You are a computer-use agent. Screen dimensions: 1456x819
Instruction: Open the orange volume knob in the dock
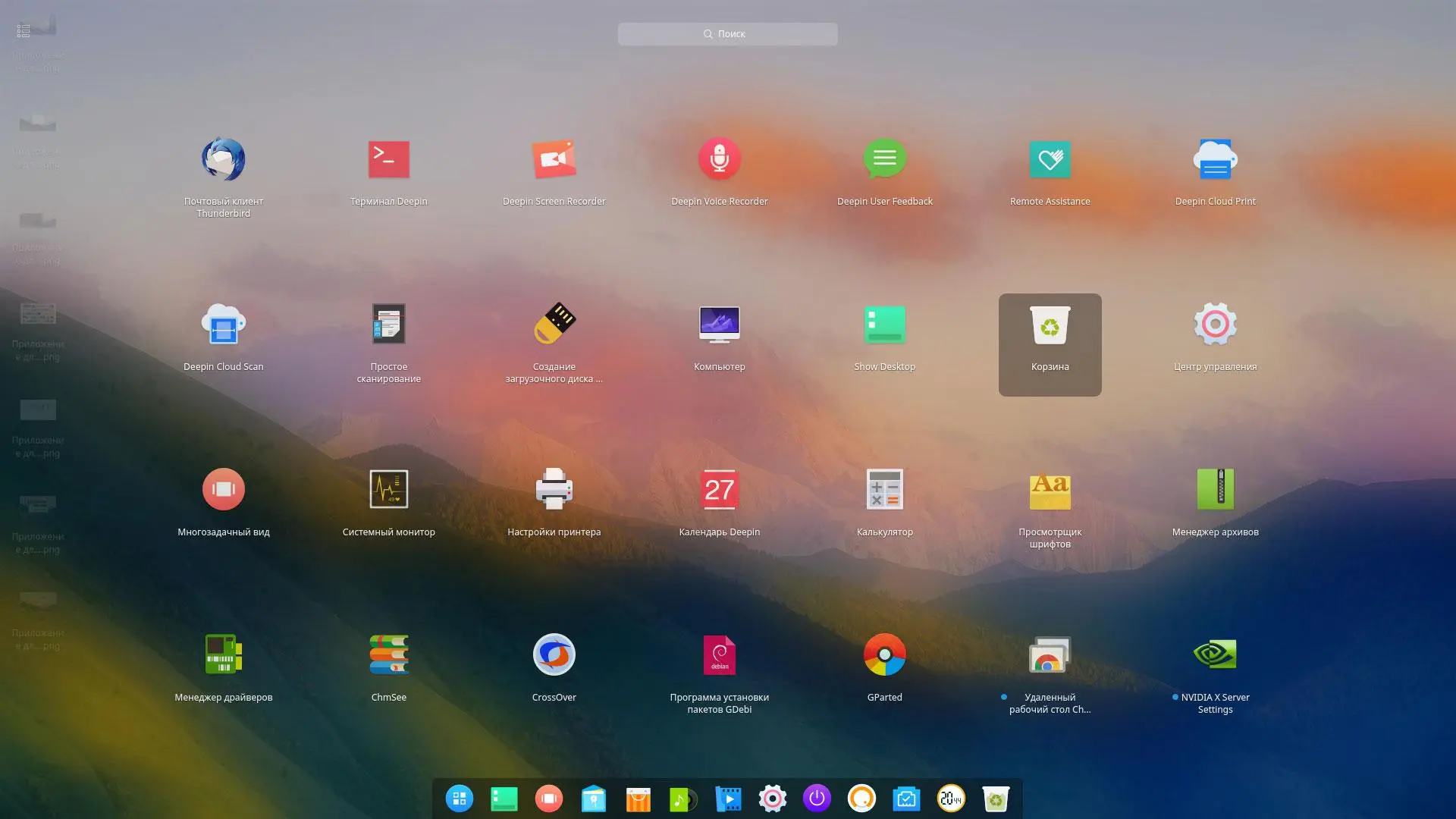coord(861,799)
